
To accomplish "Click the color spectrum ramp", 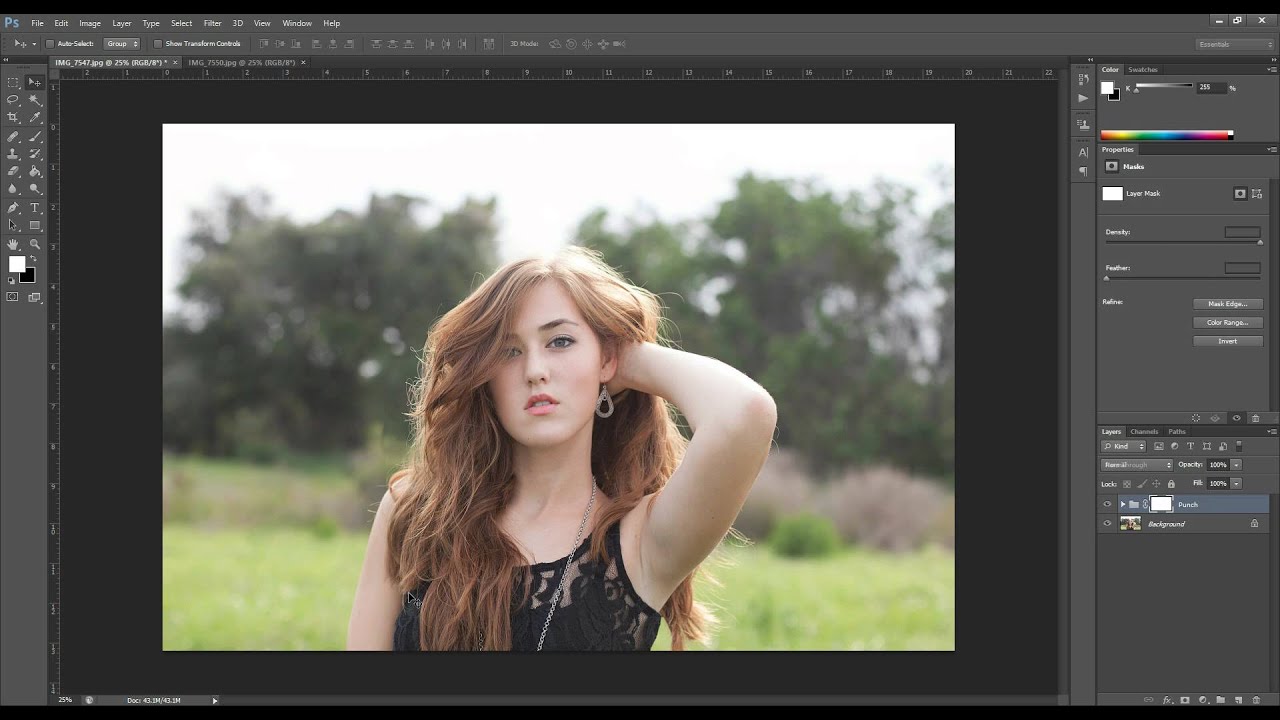I will tap(1166, 135).
